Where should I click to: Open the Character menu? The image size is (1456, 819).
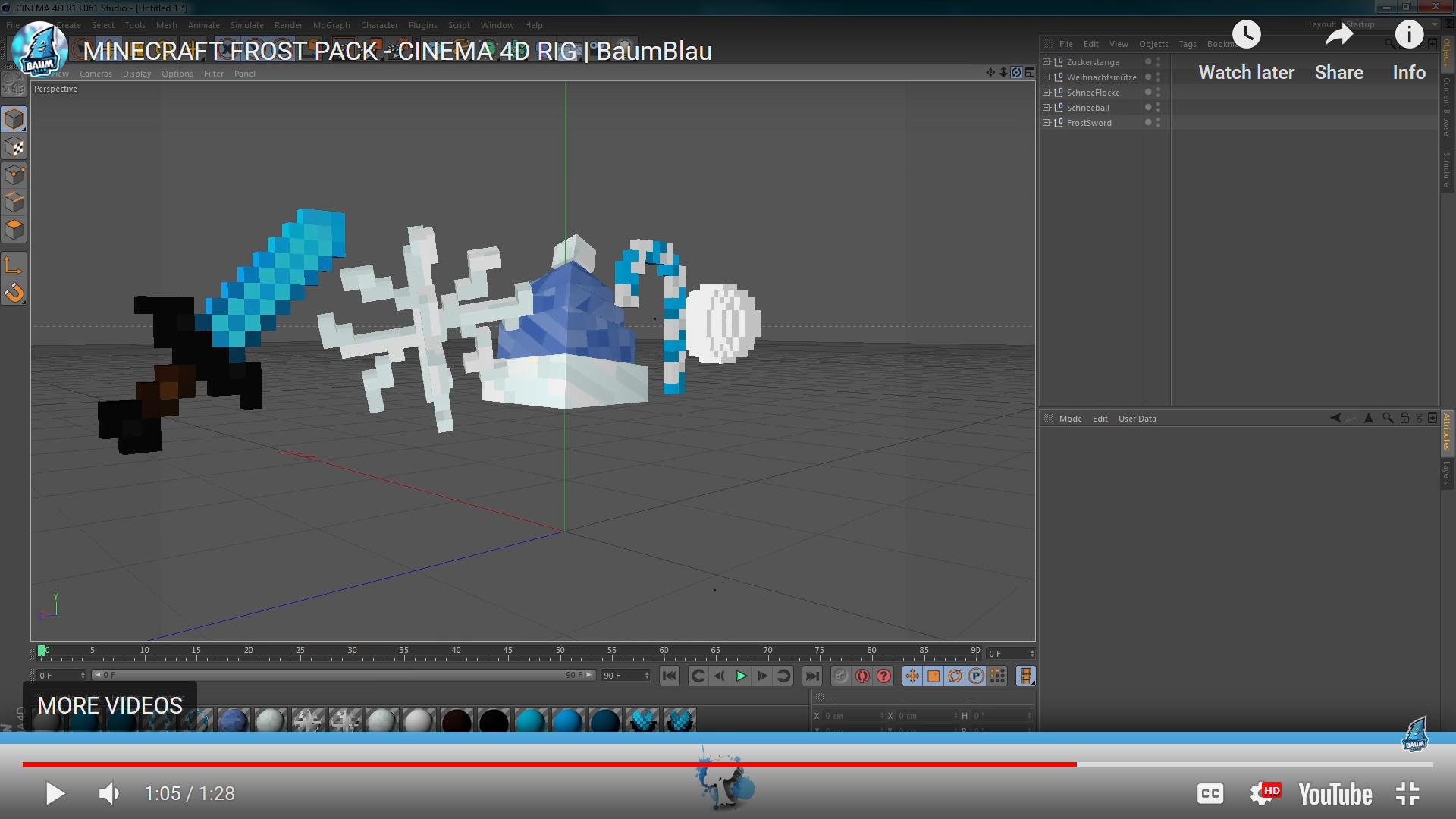click(379, 25)
